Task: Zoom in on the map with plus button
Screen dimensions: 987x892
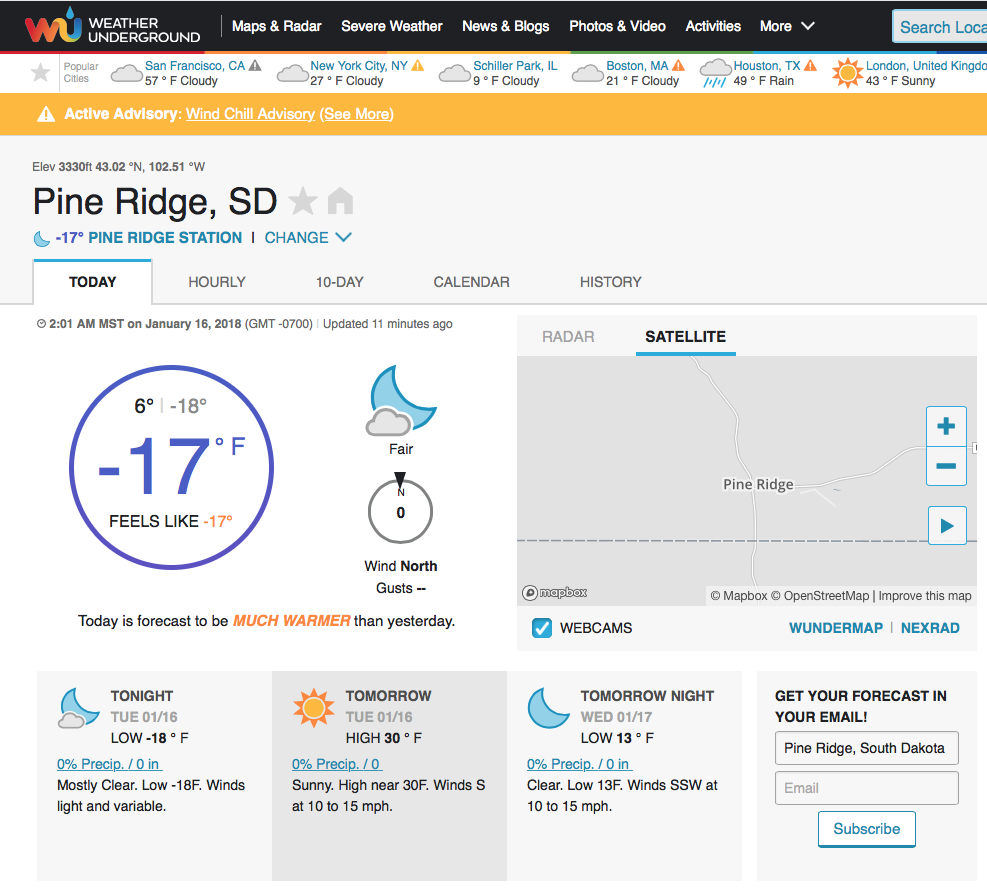Action: (x=946, y=427)
